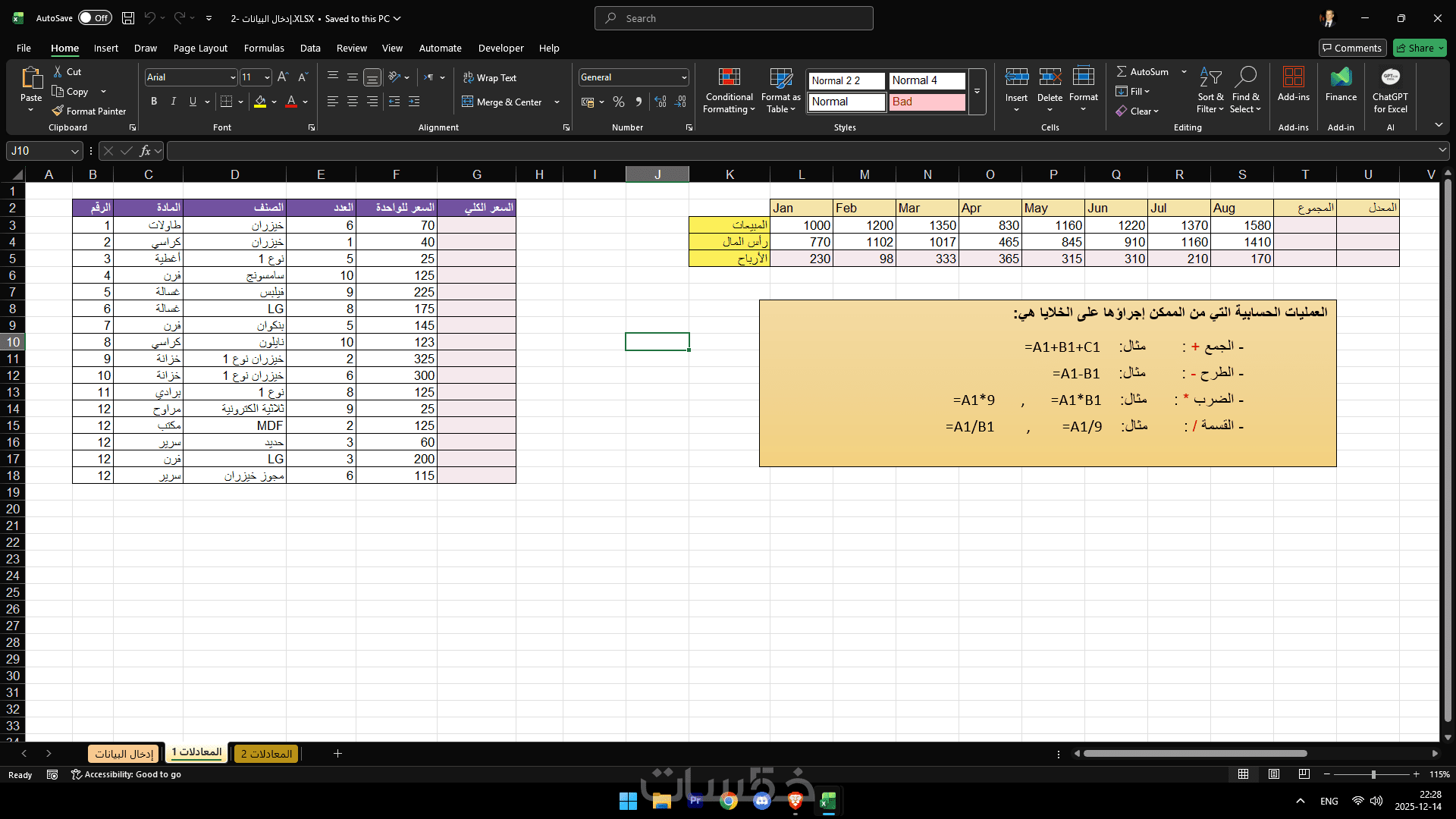Open the ChatGPT for Excel add-in
This screenshot has height=819, width=1456.
tap(1390, 77)
